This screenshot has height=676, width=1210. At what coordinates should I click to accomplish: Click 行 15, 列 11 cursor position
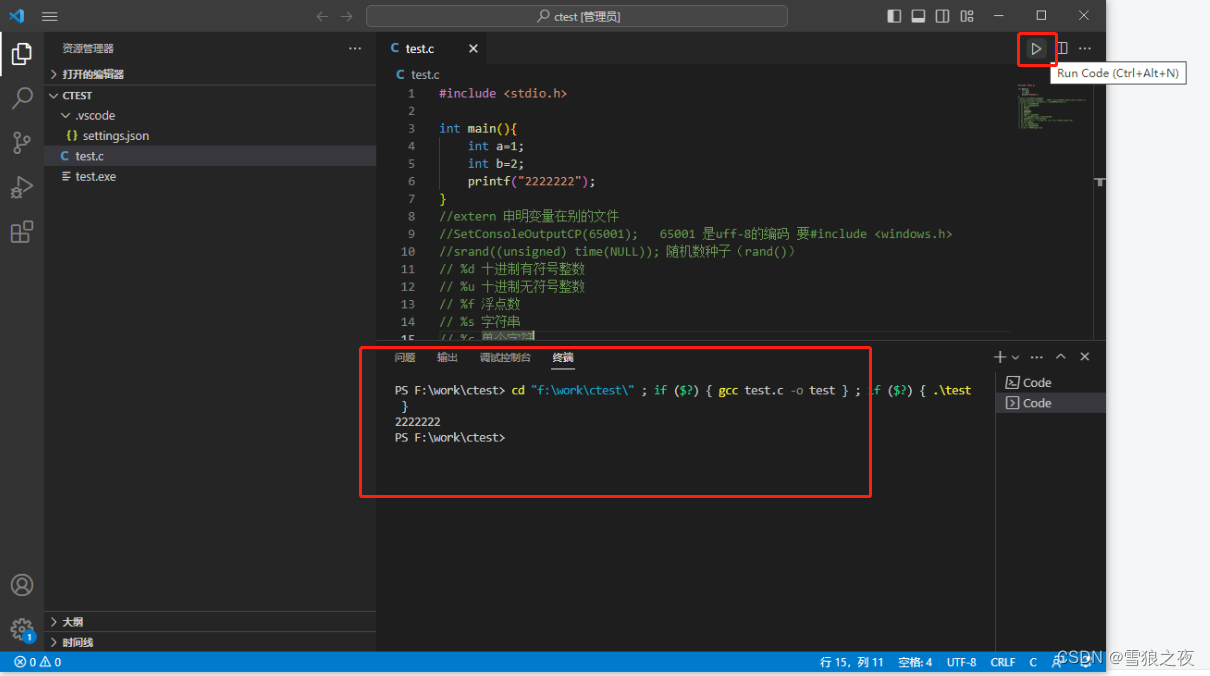(852, 662)
